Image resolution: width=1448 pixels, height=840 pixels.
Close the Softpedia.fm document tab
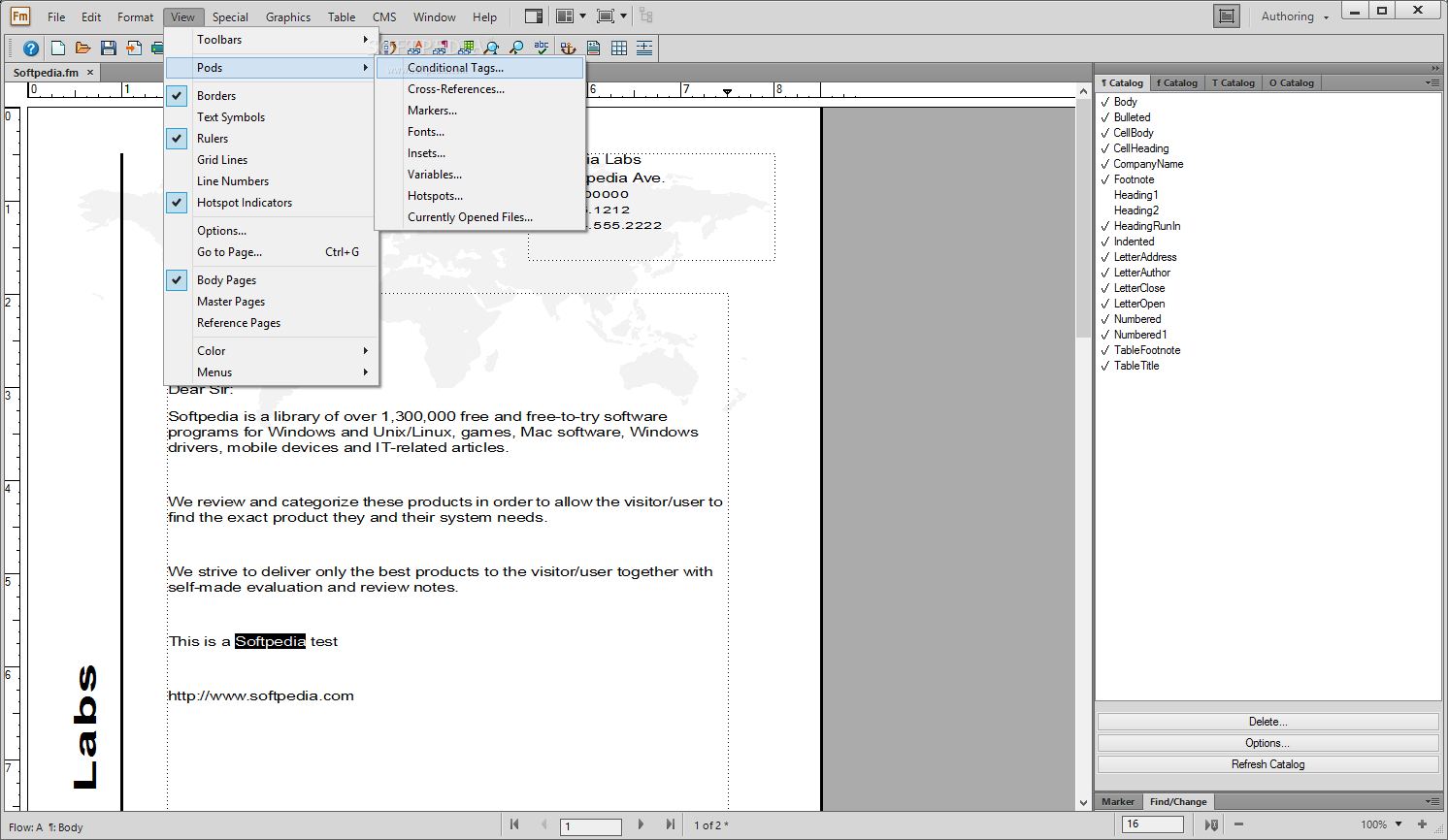click(x=90, y=73)
